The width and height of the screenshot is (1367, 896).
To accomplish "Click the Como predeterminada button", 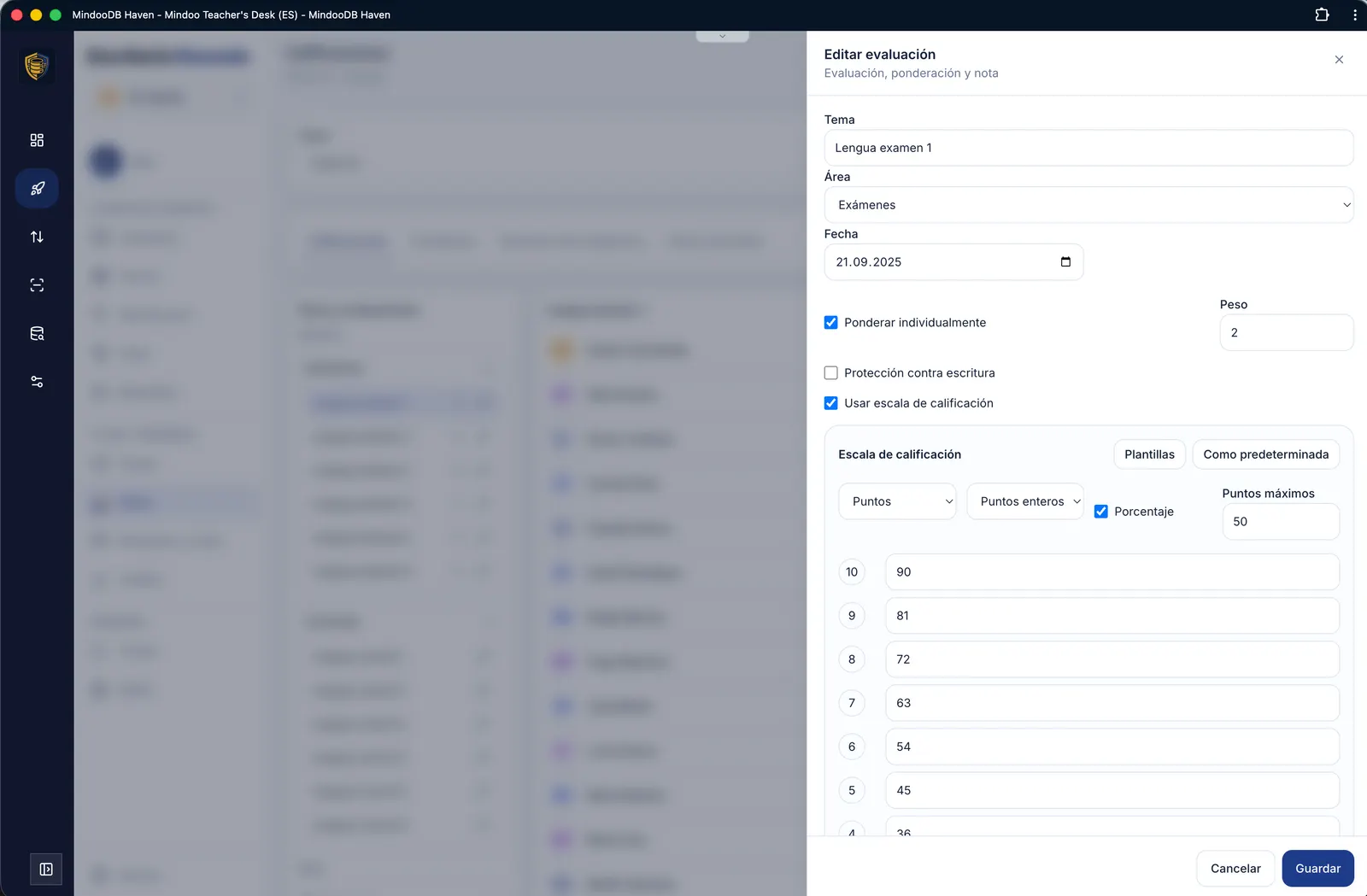I will (1265, 454).
